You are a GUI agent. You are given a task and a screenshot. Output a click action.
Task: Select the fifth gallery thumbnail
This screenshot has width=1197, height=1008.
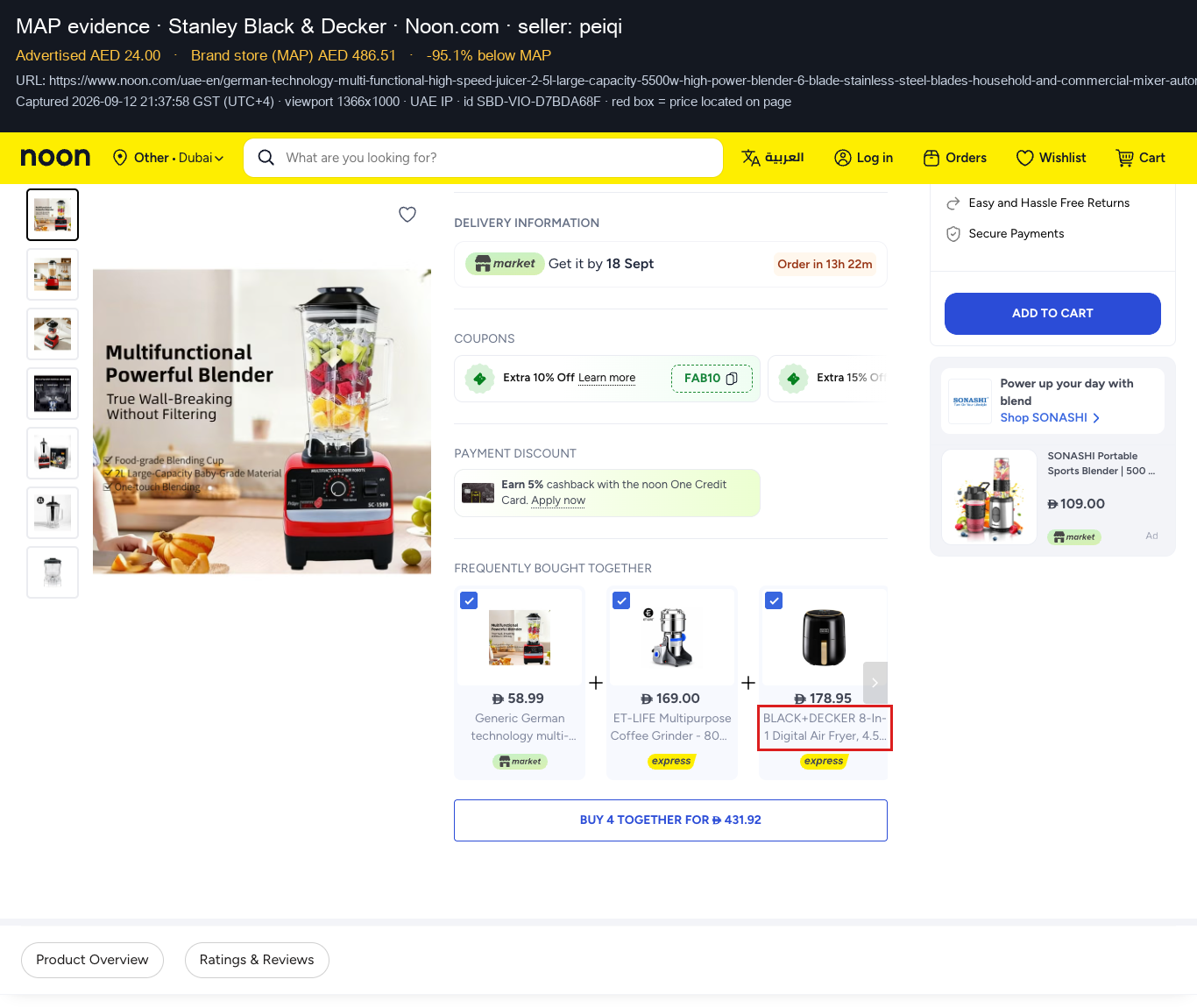[53, 453]
